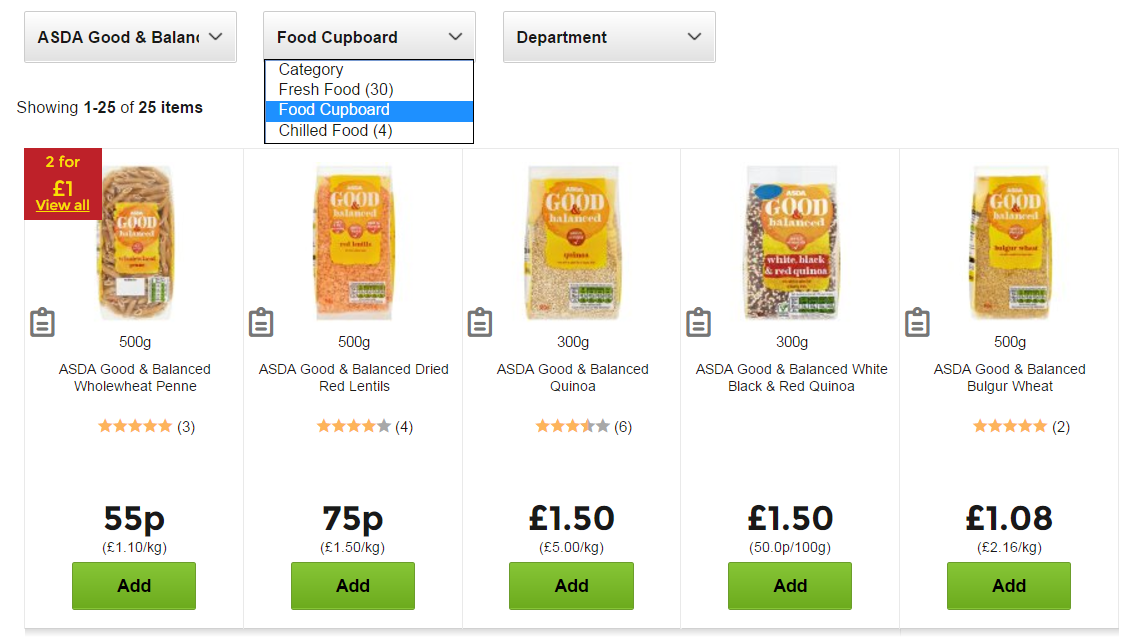Click the shopping list icon for White Black & Red Quinoa
This screenshot has width=1141, height=644.
698,322
